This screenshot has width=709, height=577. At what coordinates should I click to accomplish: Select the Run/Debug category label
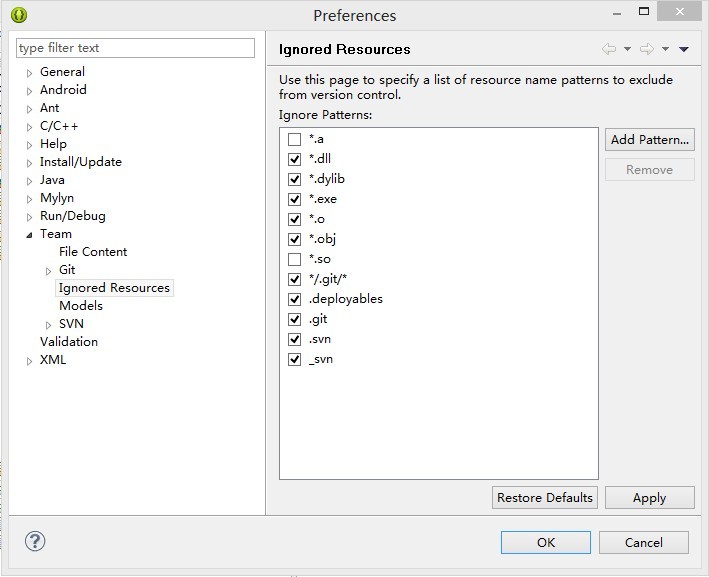pos(73,216)
